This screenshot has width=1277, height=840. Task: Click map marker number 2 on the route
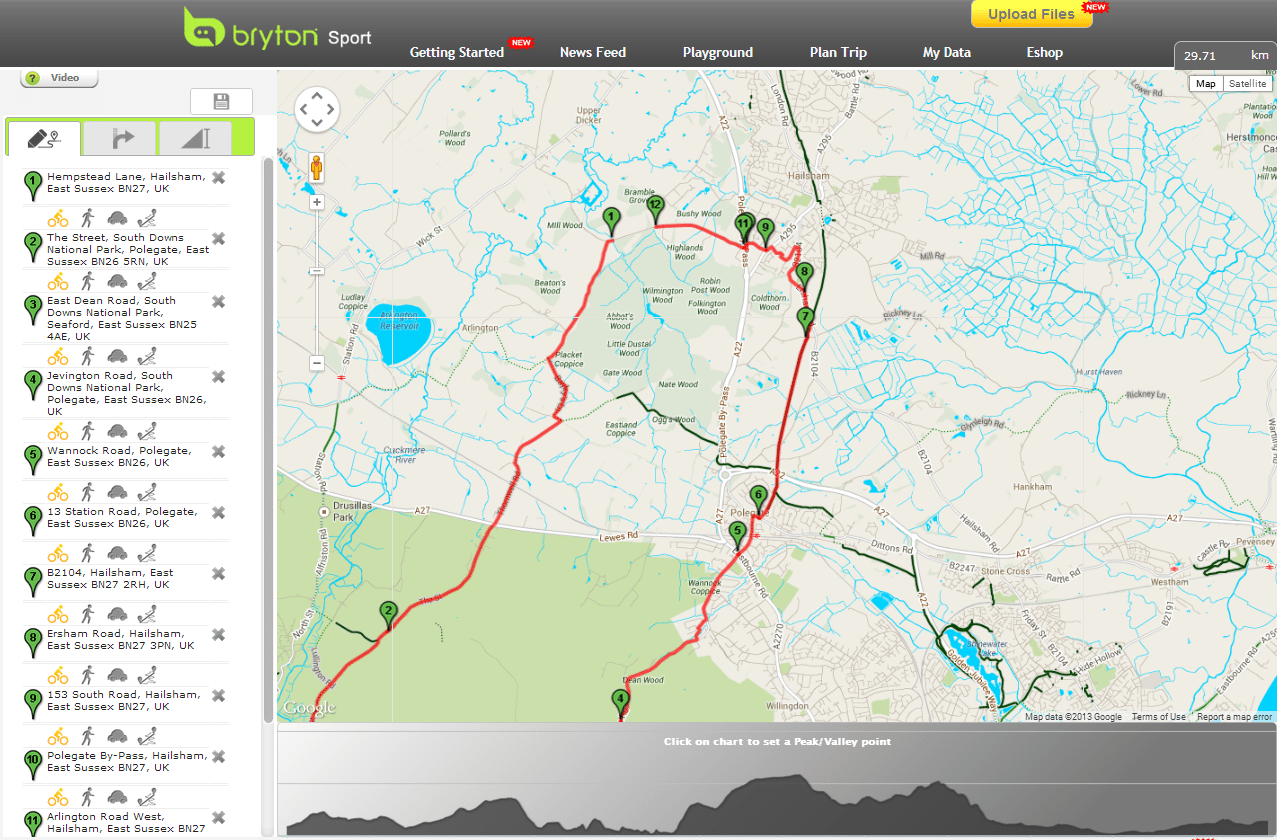[388, 612]
